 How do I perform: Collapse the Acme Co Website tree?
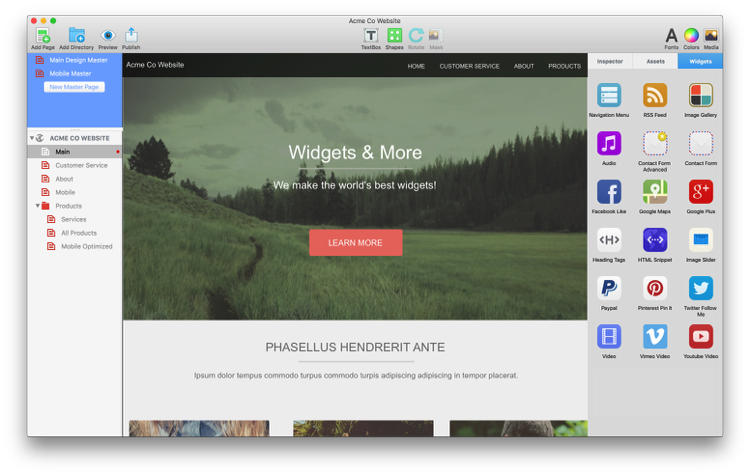coord(32,138)
